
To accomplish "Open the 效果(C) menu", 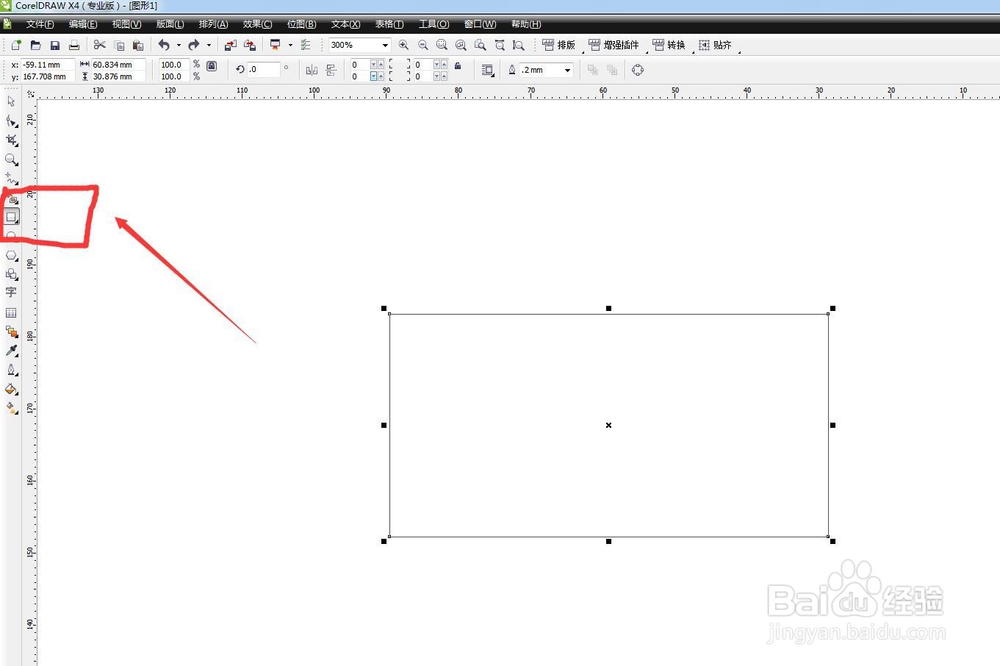I will [257, 24].
